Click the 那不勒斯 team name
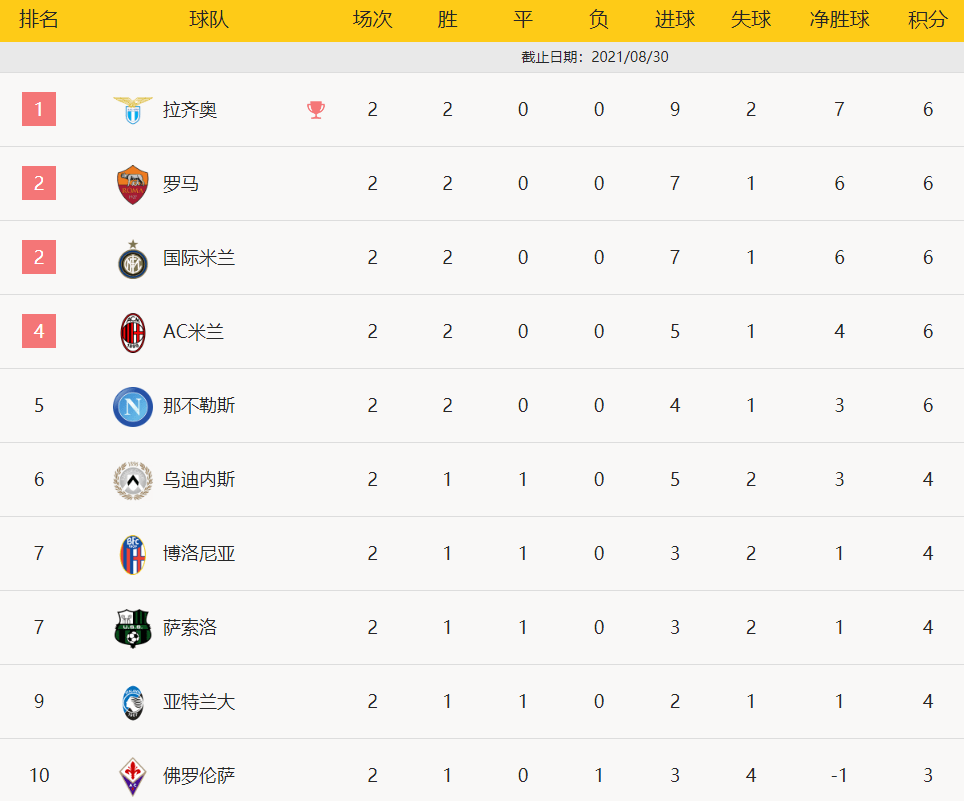The height and width of the screenshot is (801, 964). pyautogui.click(x=199, y=406)
